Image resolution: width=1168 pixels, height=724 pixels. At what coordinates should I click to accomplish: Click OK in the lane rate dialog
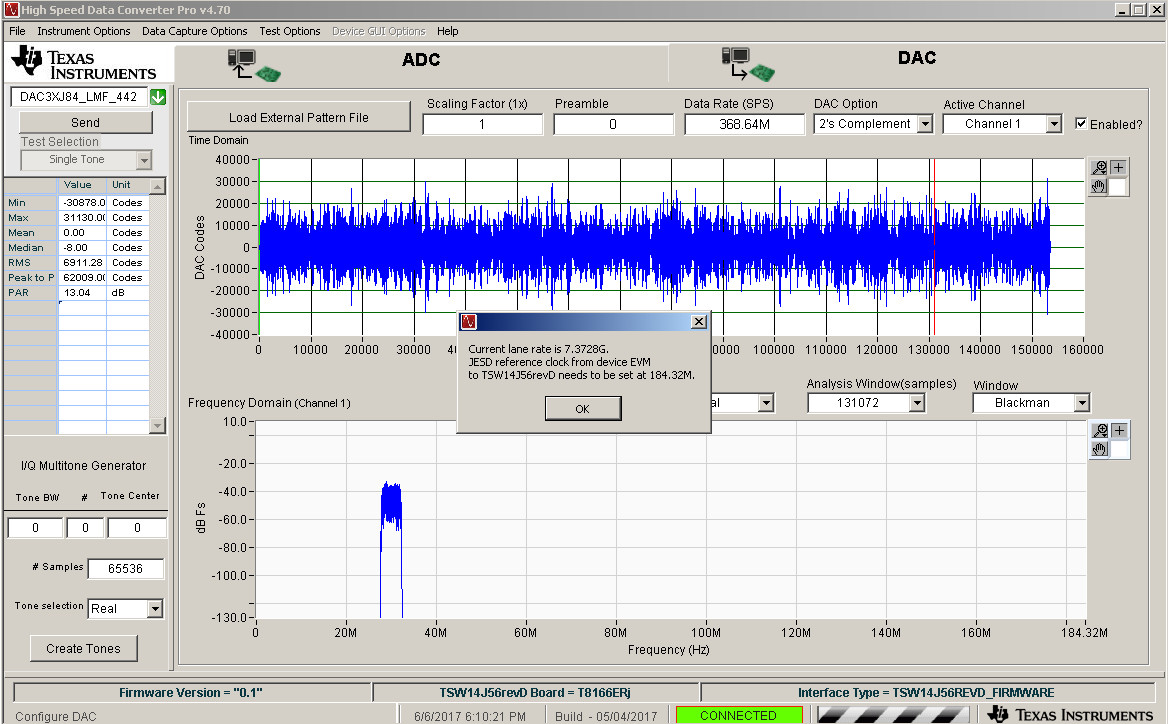(583, 408)
